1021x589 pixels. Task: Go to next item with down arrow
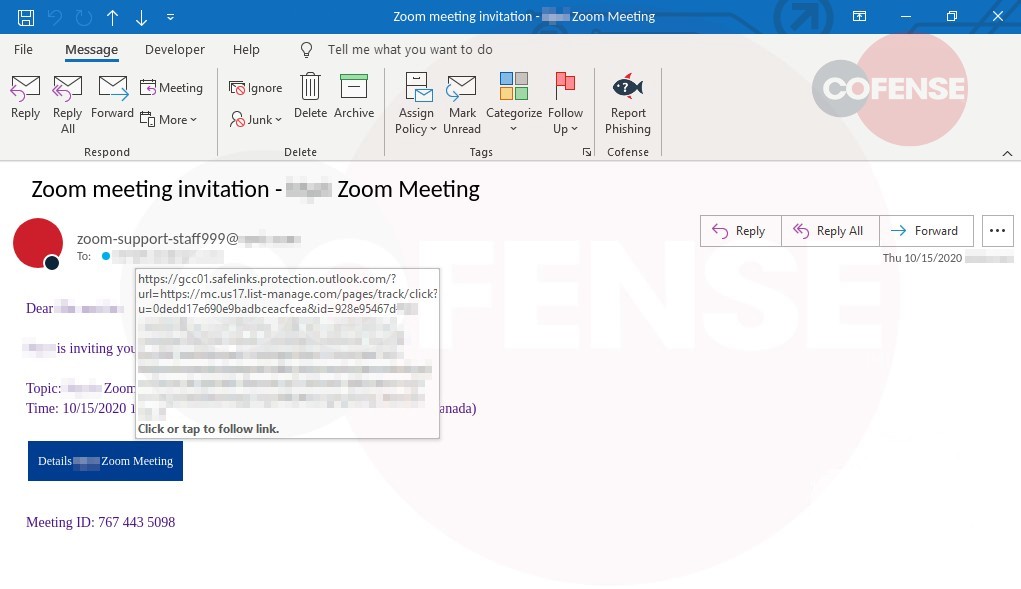141,17
